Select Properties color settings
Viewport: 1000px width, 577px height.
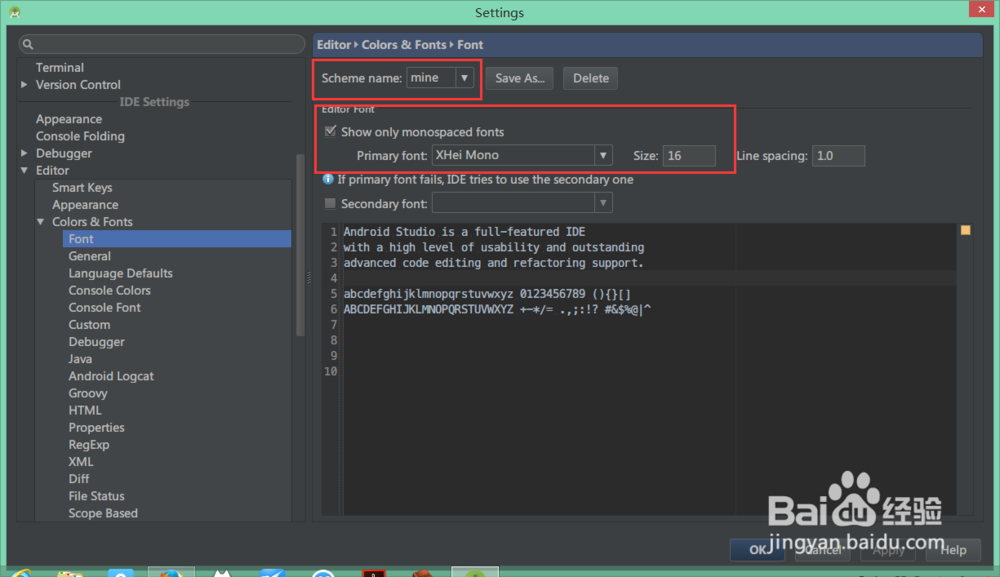[x=96, y=427]
